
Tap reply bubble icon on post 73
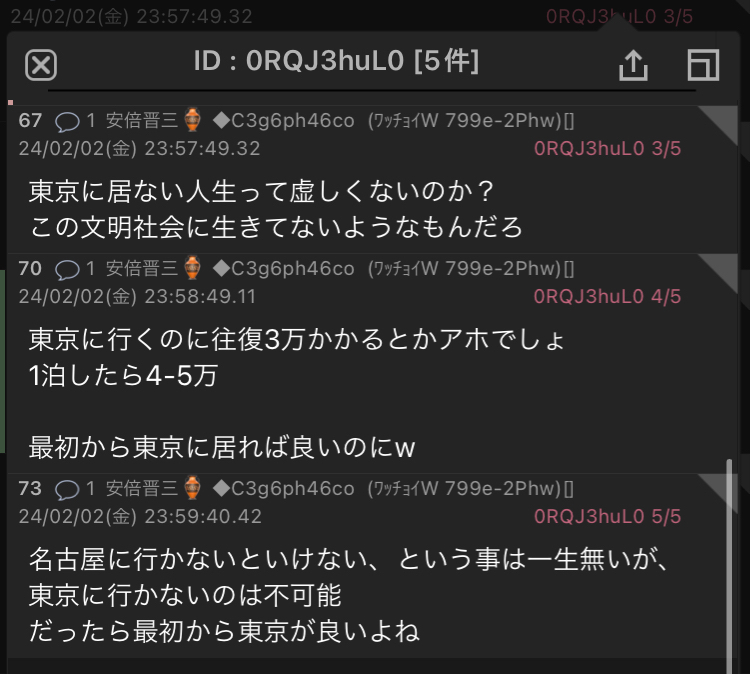(67, 490)
